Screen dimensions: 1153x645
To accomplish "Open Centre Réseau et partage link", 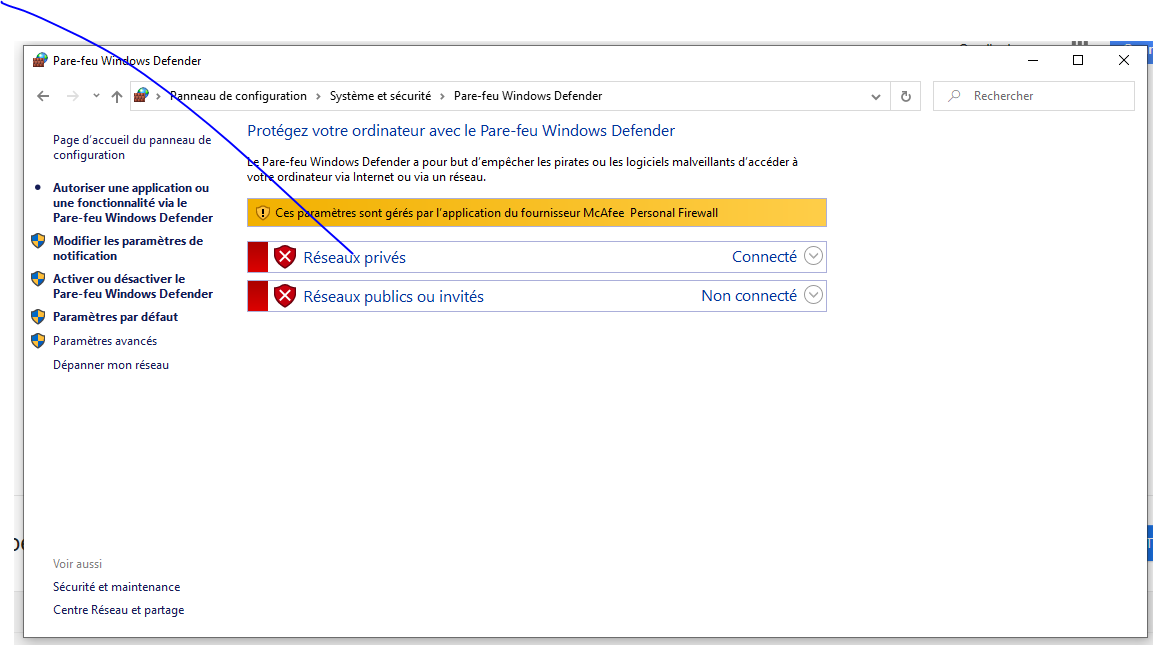I will pyautogui.click(x=118, y=610).
